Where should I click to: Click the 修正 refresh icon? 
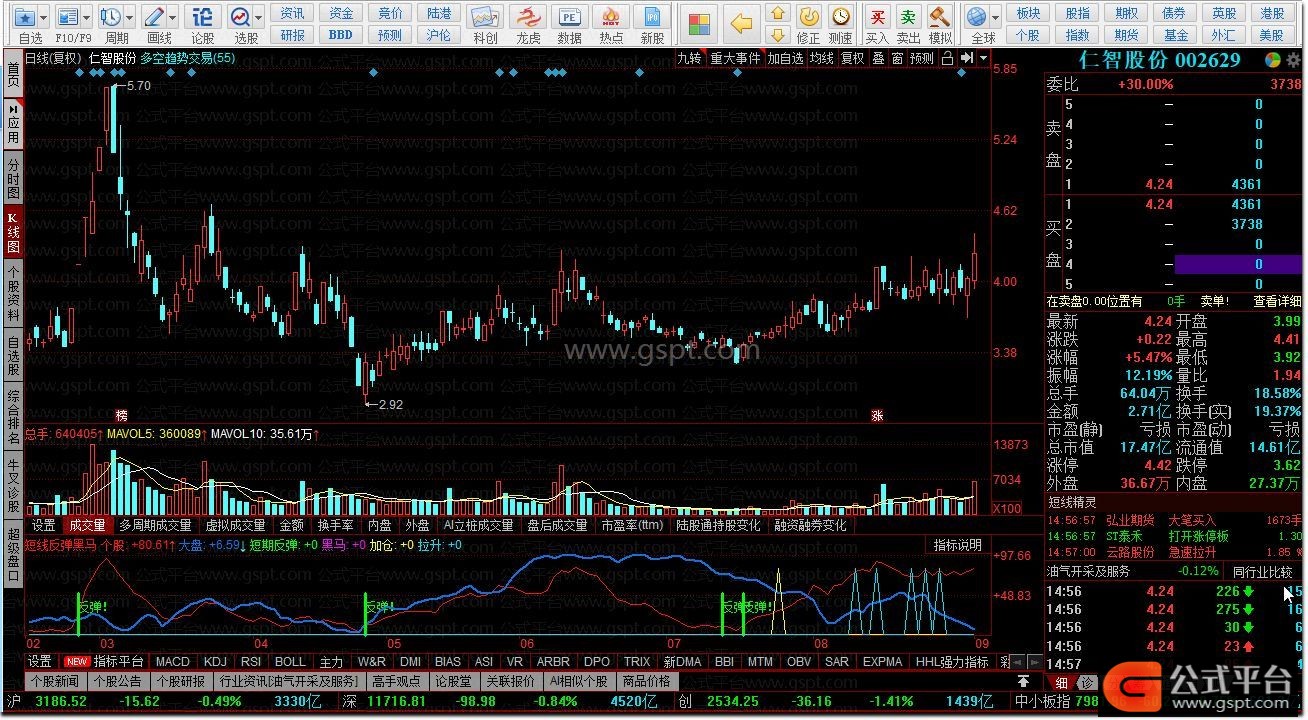click(809, 17)
